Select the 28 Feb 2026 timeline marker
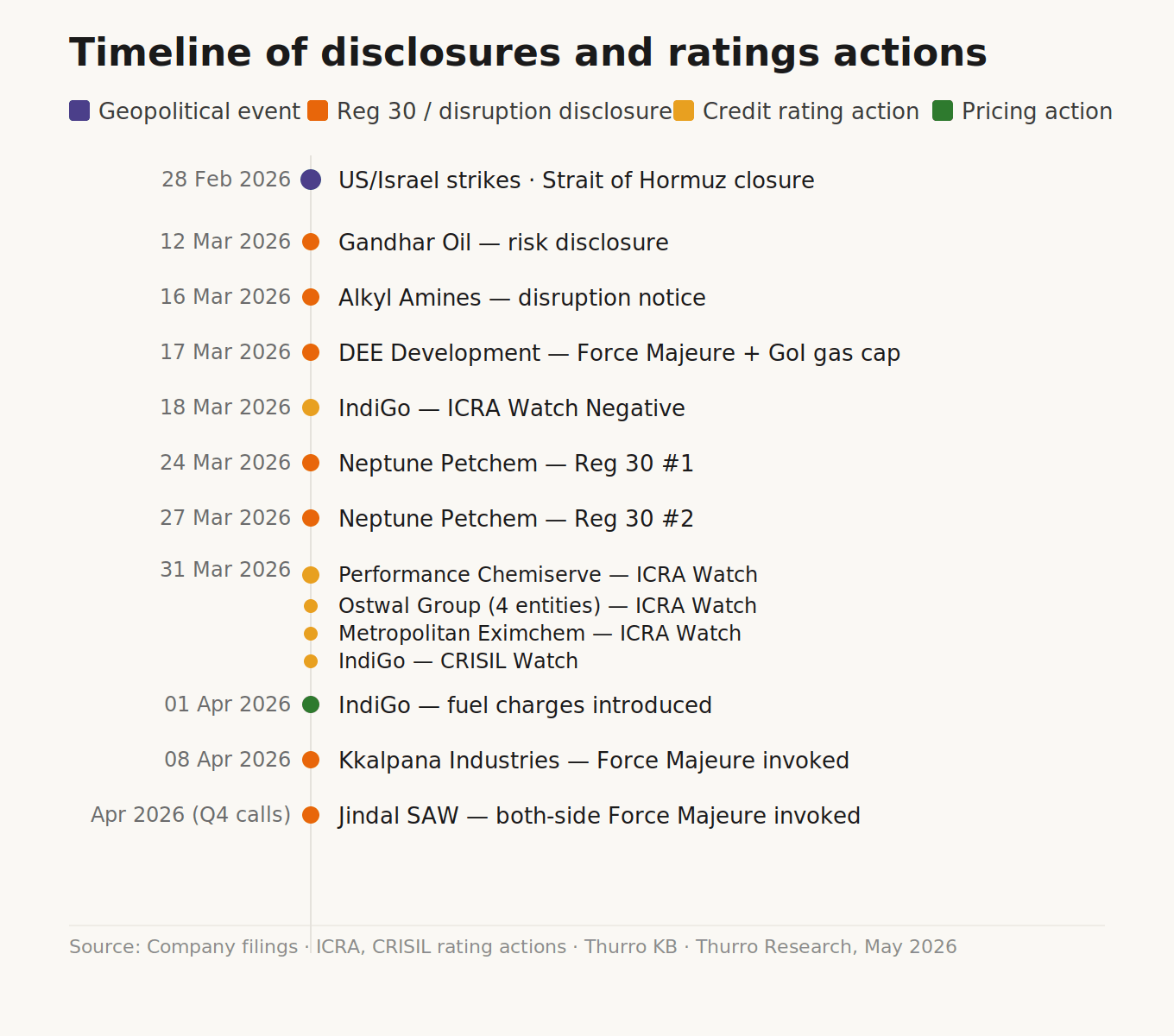This screenshot has height=1036, width=1174. coord(311,180)
